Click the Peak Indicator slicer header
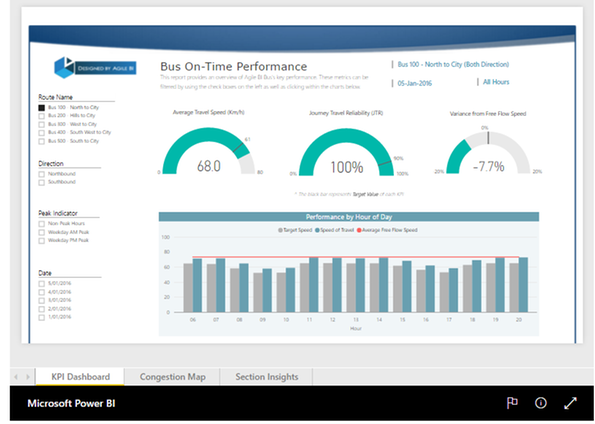 (58, 213)
